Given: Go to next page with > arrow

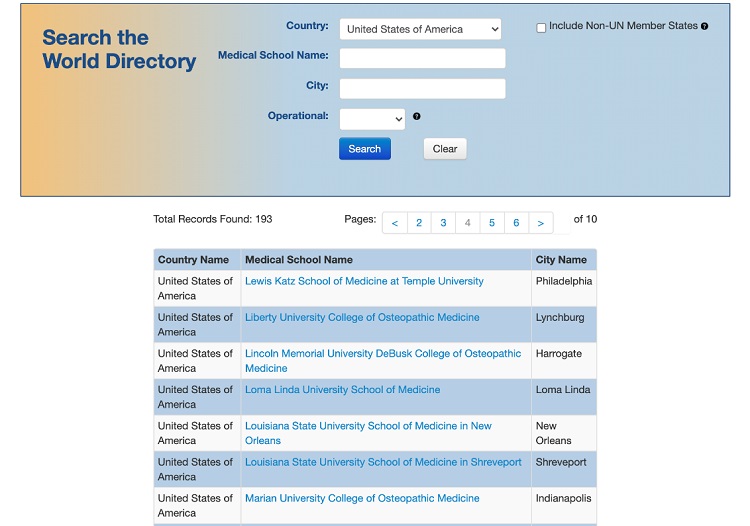Looking at the screenshot, I should point(540,223).
